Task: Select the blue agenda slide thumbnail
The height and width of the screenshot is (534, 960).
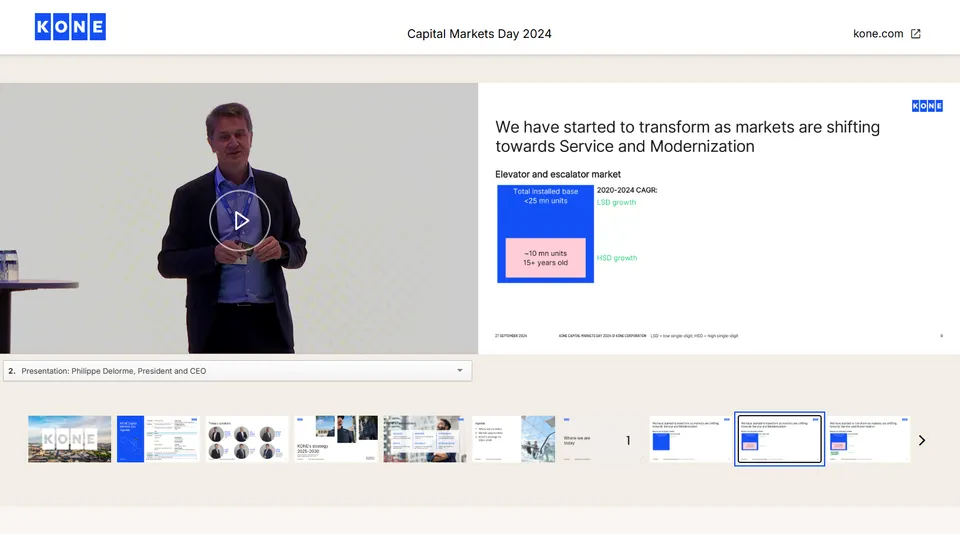Action: (x=158, y=439)
